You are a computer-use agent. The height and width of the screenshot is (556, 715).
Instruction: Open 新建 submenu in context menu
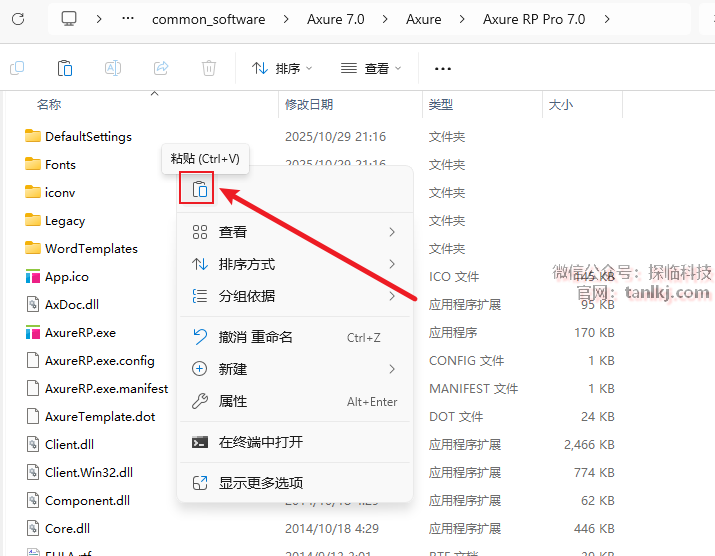click(x=295, y=369)
